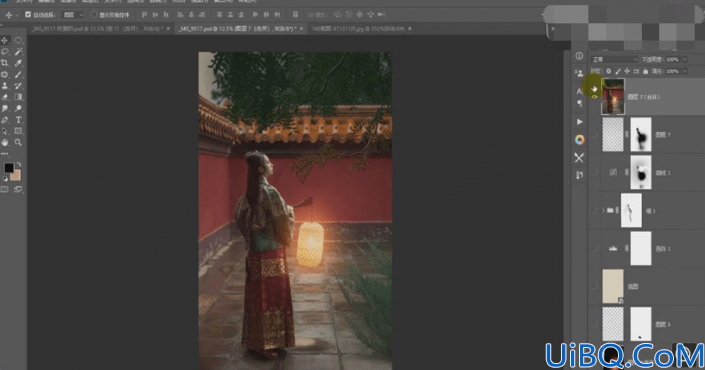
Task: Select the Gradient tool
Action: pos(18,97)
